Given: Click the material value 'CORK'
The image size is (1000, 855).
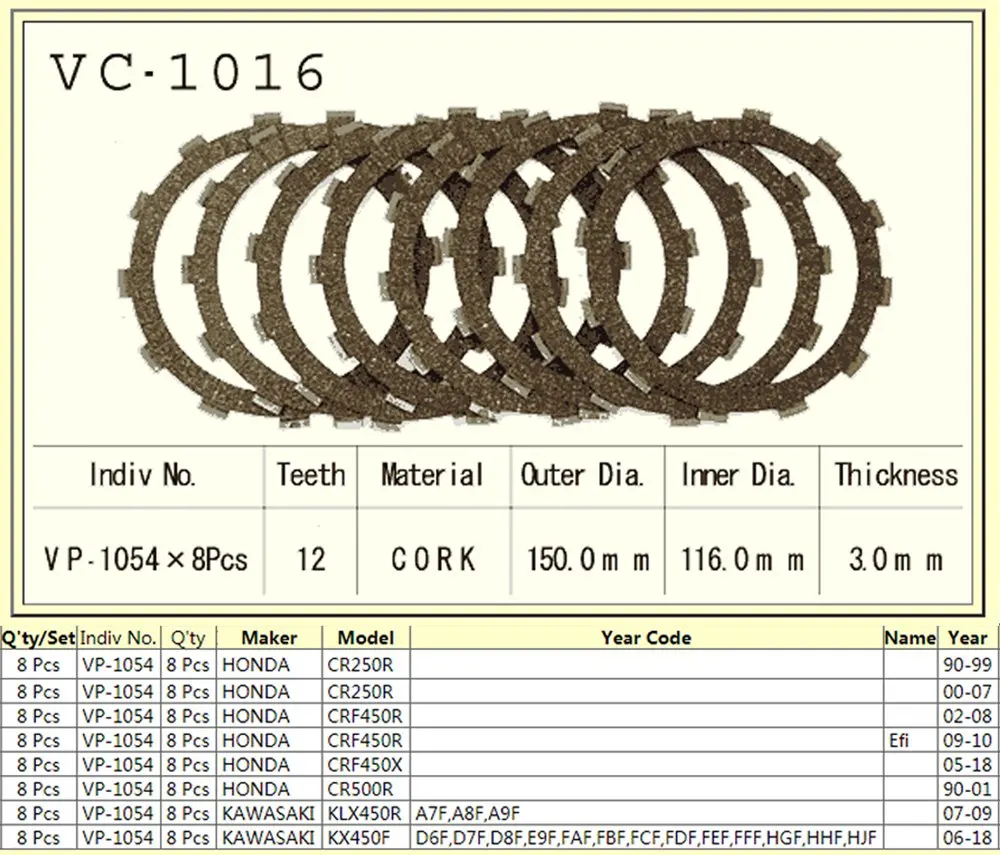Looking at the screenshot, I should [x=433, y=560].
